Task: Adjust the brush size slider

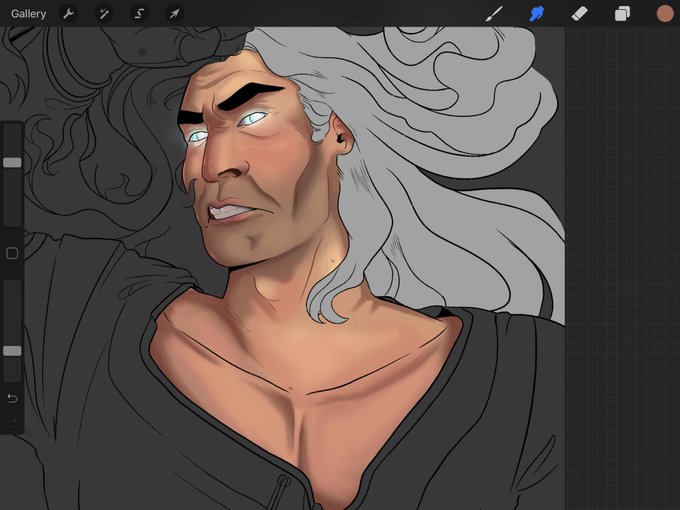Action: pos(12,162)
